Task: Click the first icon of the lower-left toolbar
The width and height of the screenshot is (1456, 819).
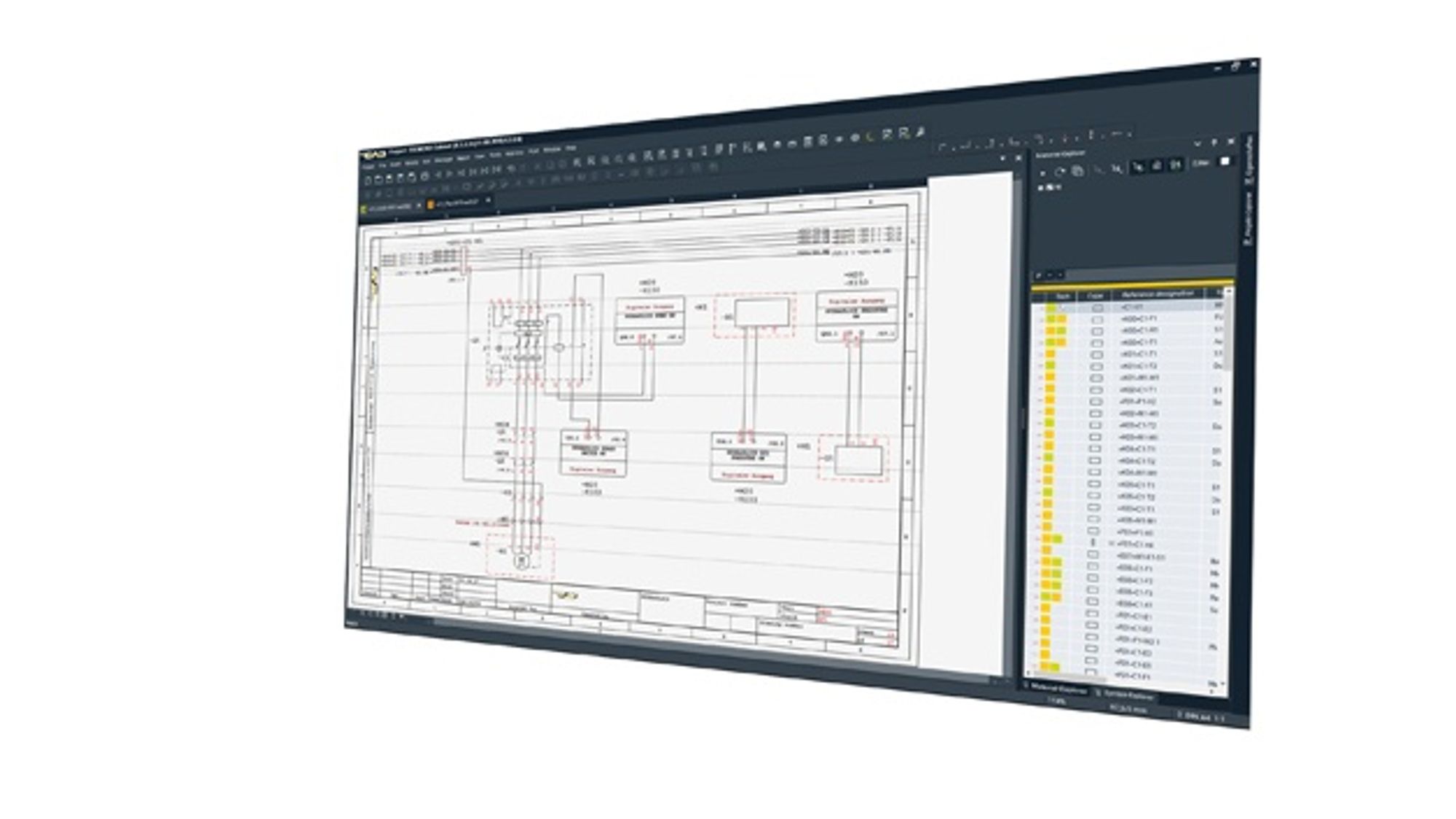Action: click(x=368, y=181)
